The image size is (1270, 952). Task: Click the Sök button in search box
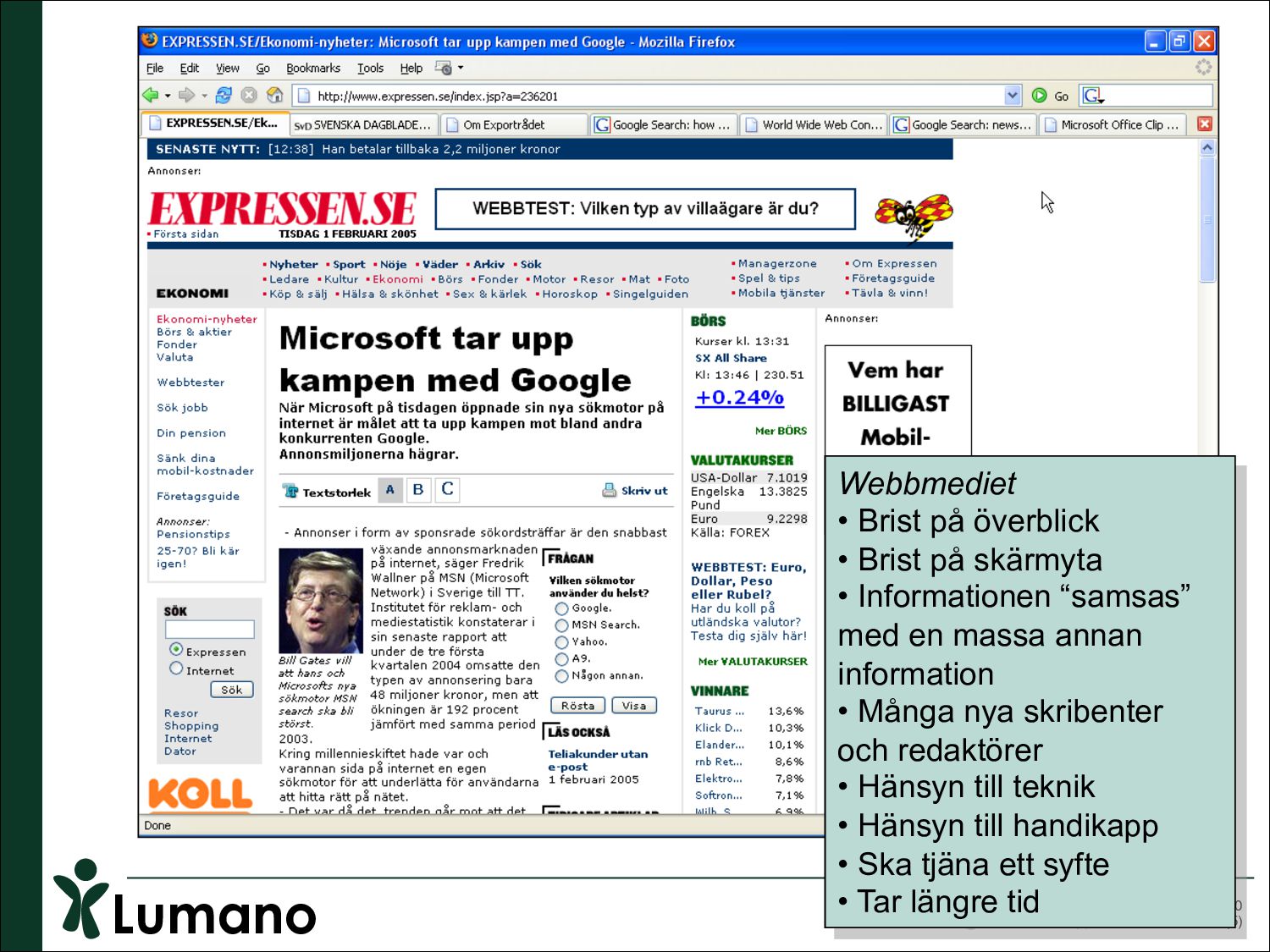(231, 690)
